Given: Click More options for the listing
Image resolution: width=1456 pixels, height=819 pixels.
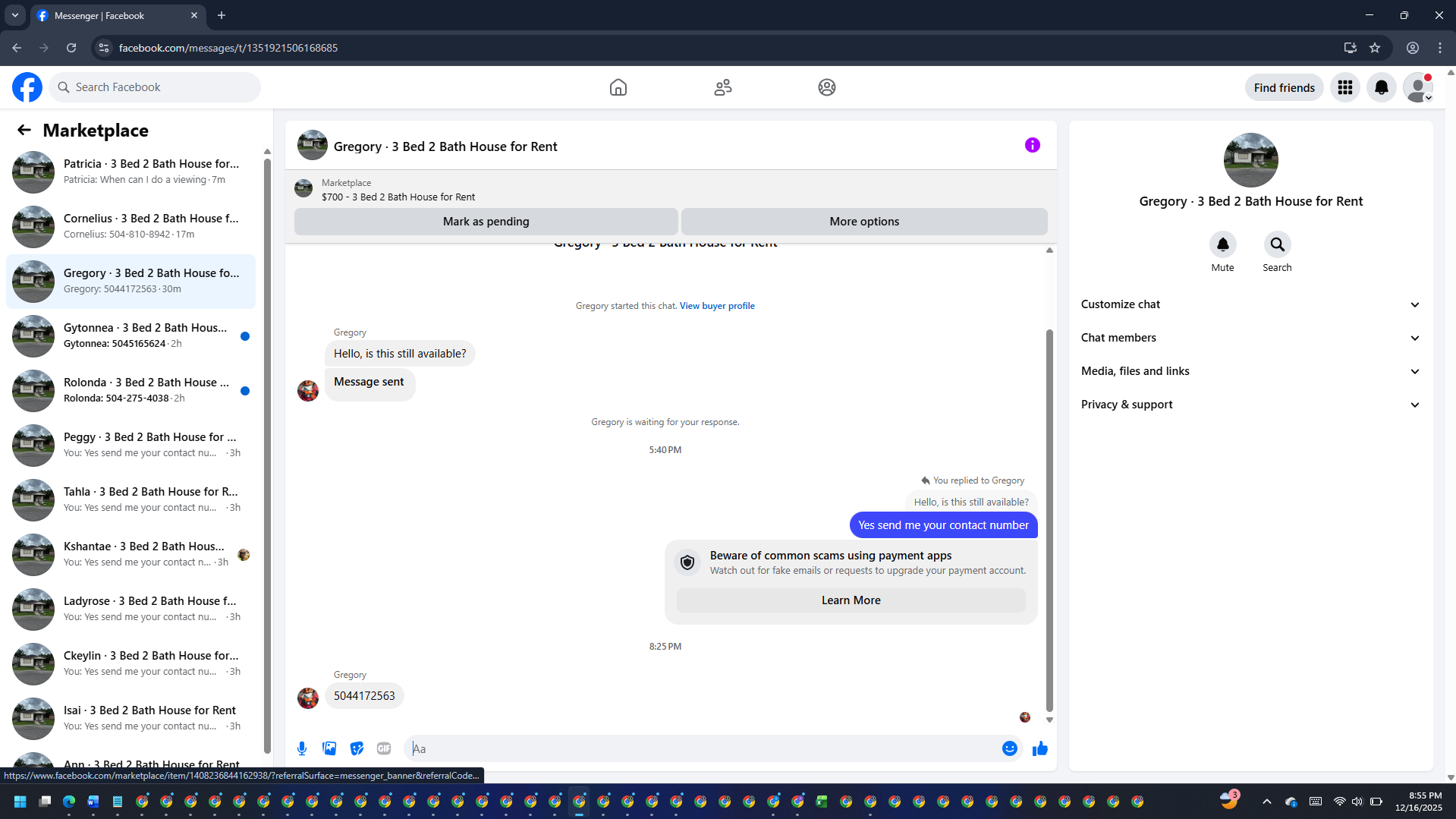Looking at the screenshot, I should [864, 222].
